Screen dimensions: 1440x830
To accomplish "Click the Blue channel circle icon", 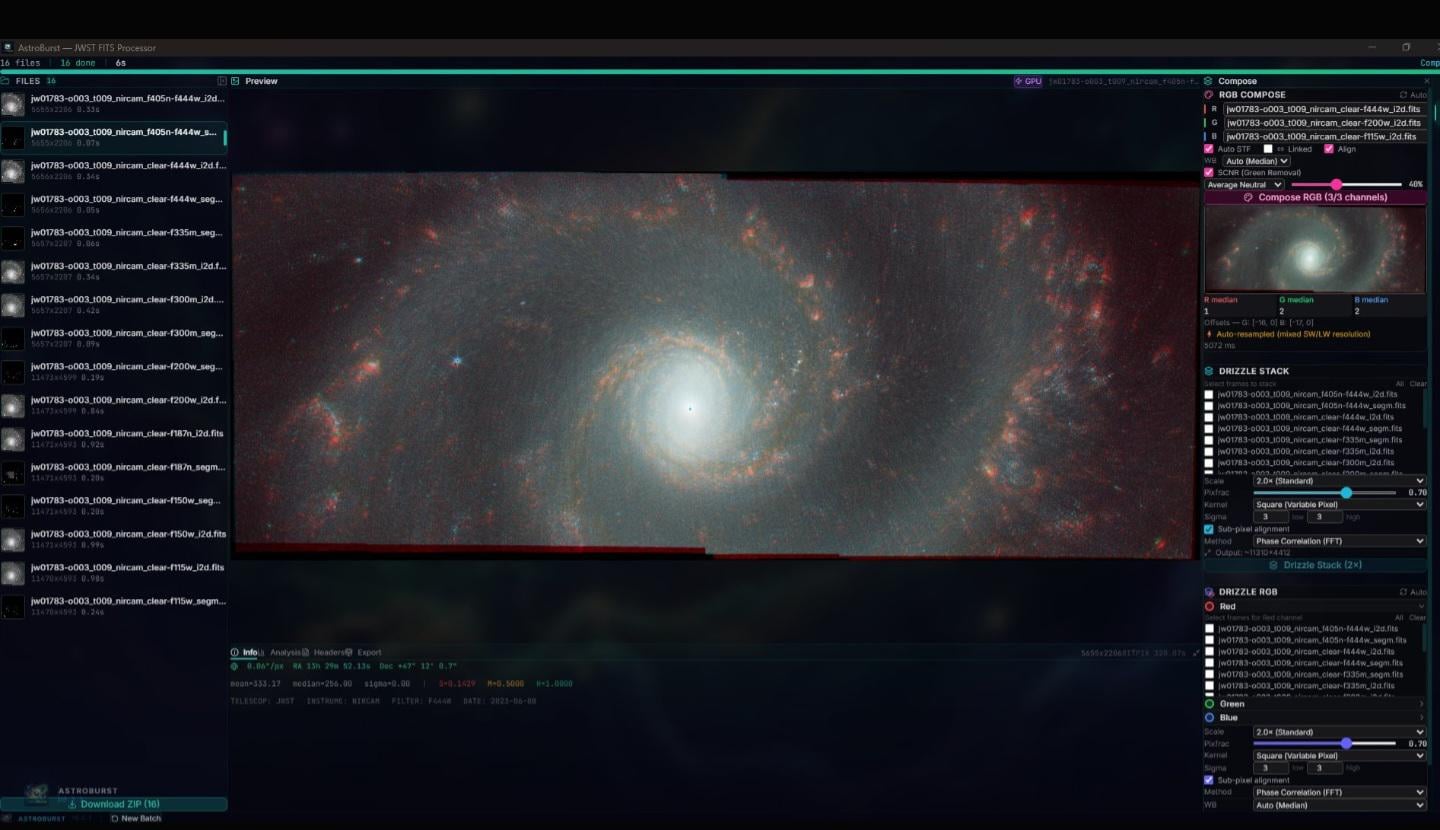I will pos(1210,717).
